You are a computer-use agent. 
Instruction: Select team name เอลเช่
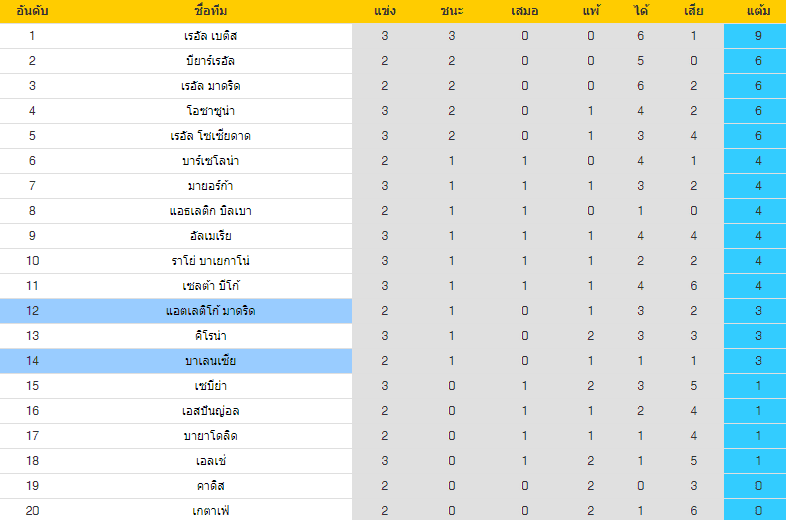pos(211,461)
